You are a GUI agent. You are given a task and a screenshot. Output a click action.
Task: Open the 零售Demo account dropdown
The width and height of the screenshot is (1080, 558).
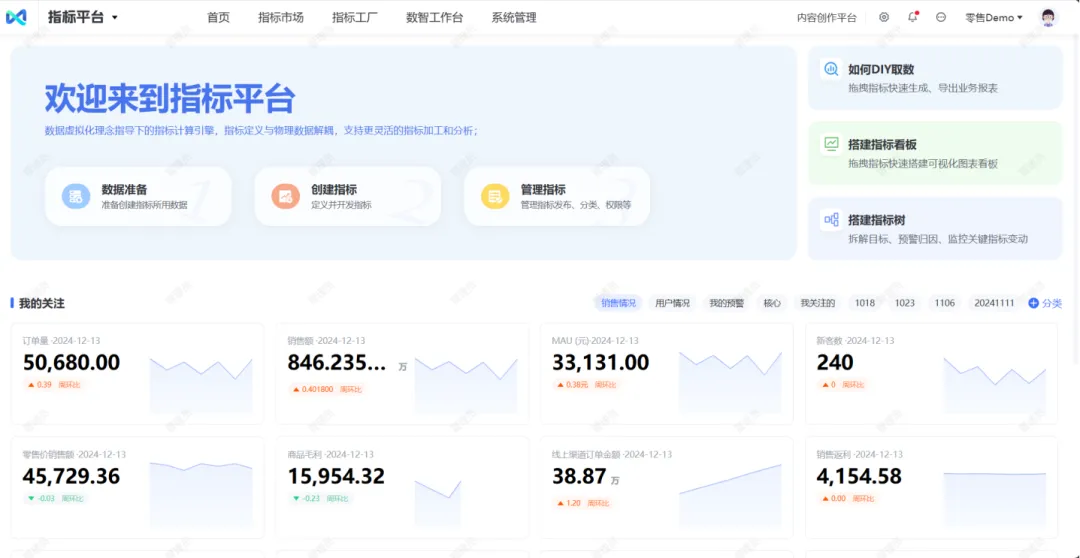994,18
